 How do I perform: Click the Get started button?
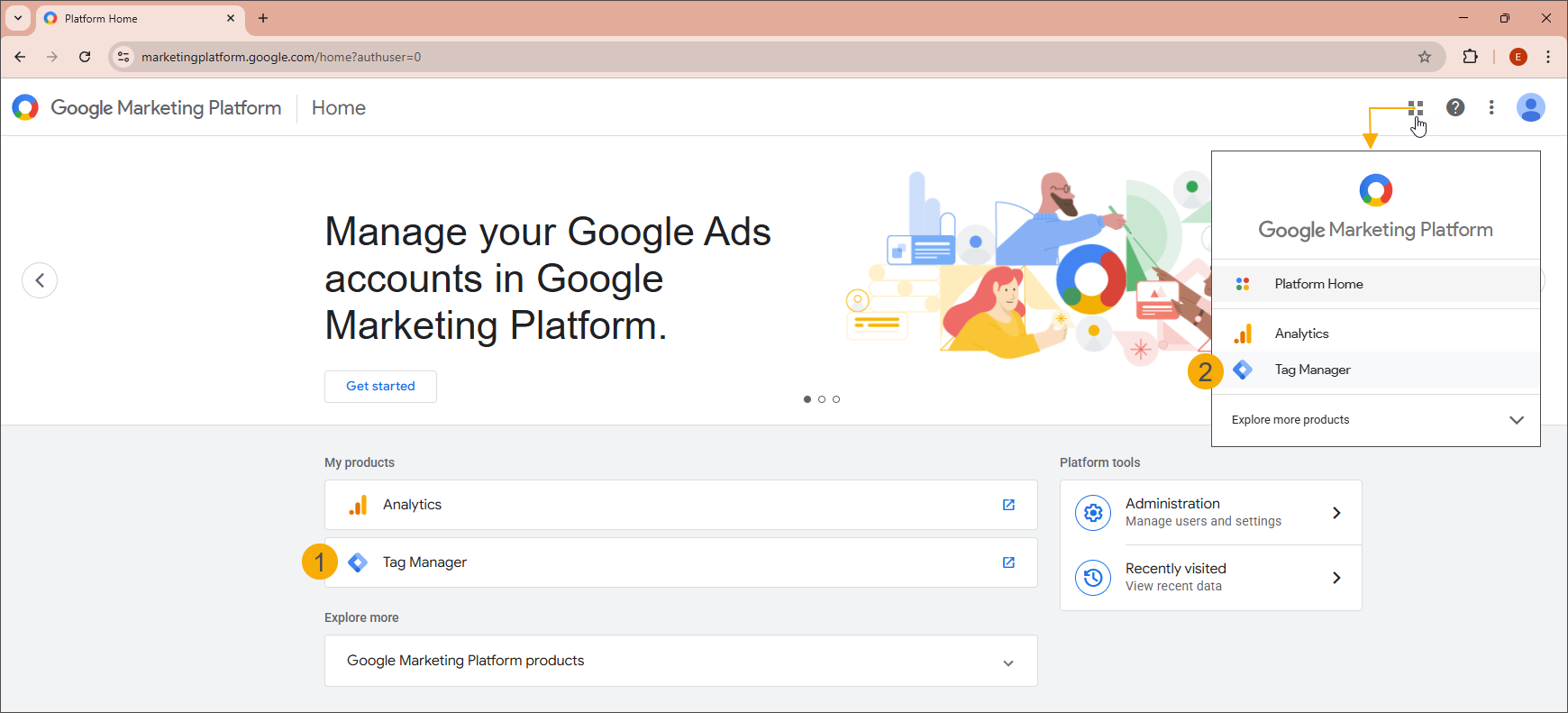[x=380, y=387]
